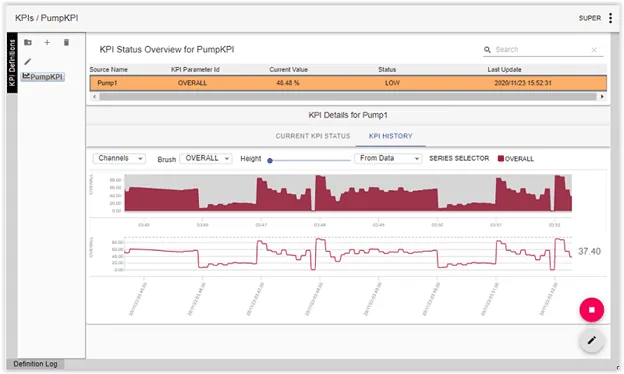Click on the OVERALL line chart
Image resolution: width=624 pixels, height=374 pixels.
pos(348,254)
